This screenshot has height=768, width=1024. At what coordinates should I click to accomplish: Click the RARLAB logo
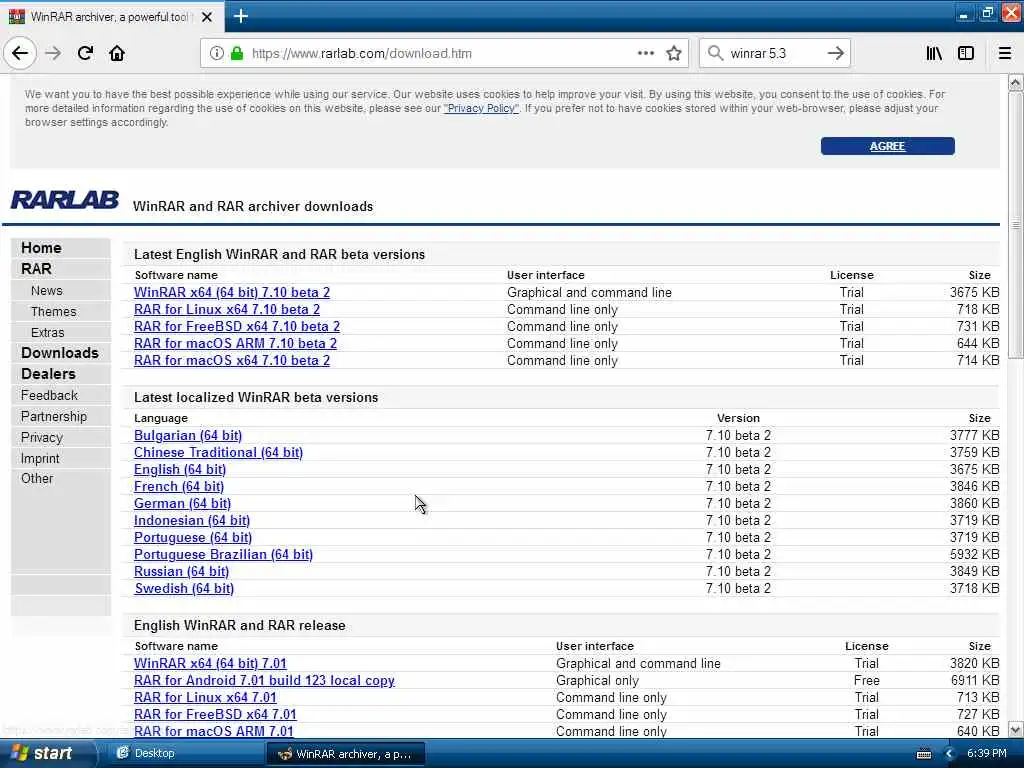click(x=65, y=200)
